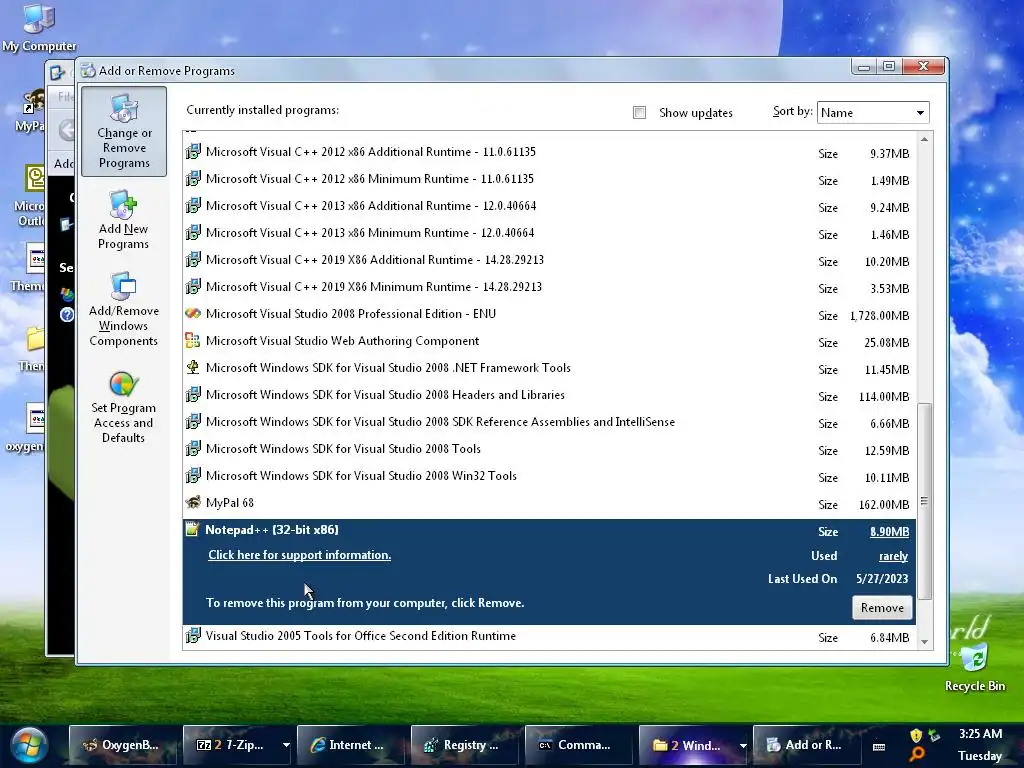Switch to Registry Editor taskbar button
The height and width of the screenshot is (768, 1024).
[x=465, y=745]
